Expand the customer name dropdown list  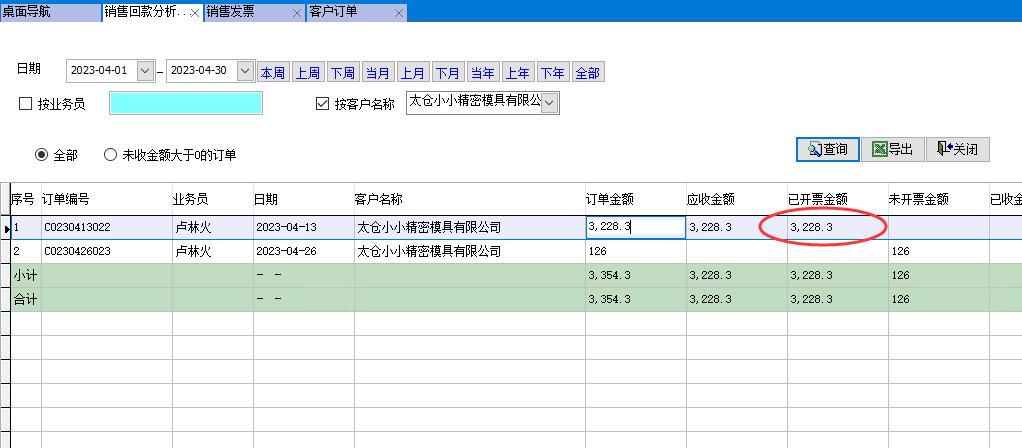pyautogui.click(x=550, y=102)
